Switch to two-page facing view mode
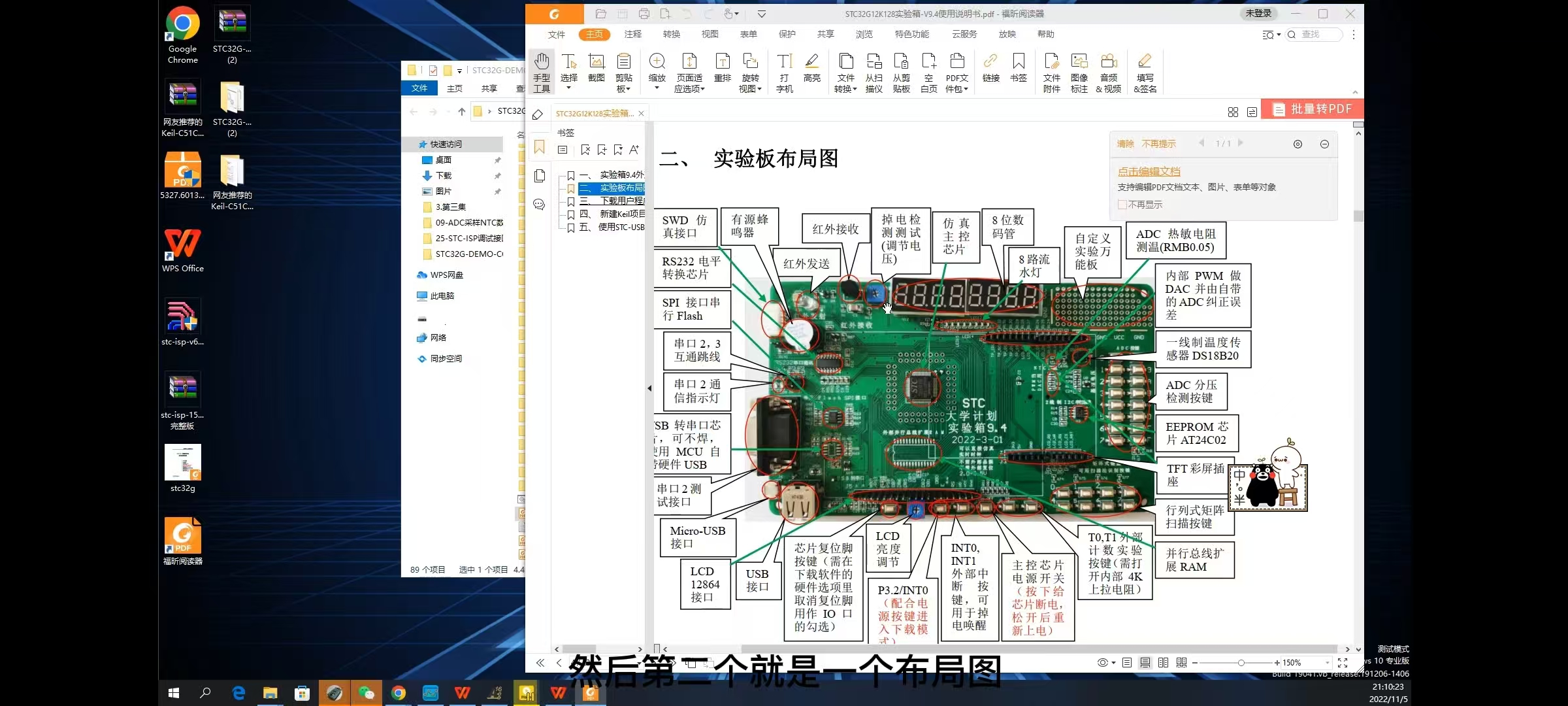The width and height of the screenshot is (1568, 706). coord(1163,662)
